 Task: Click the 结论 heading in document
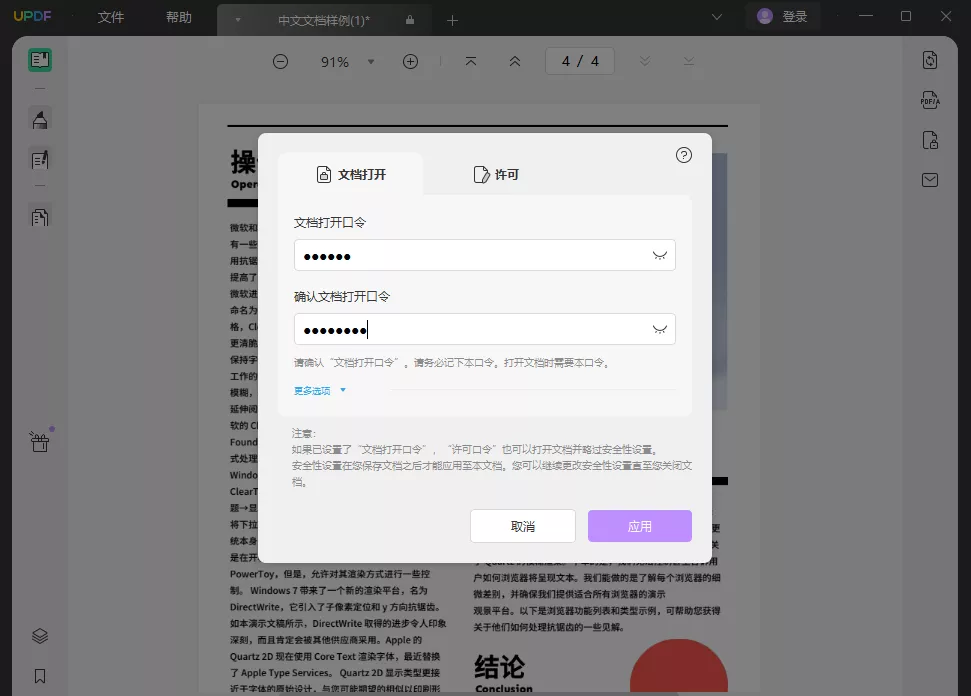500,667
